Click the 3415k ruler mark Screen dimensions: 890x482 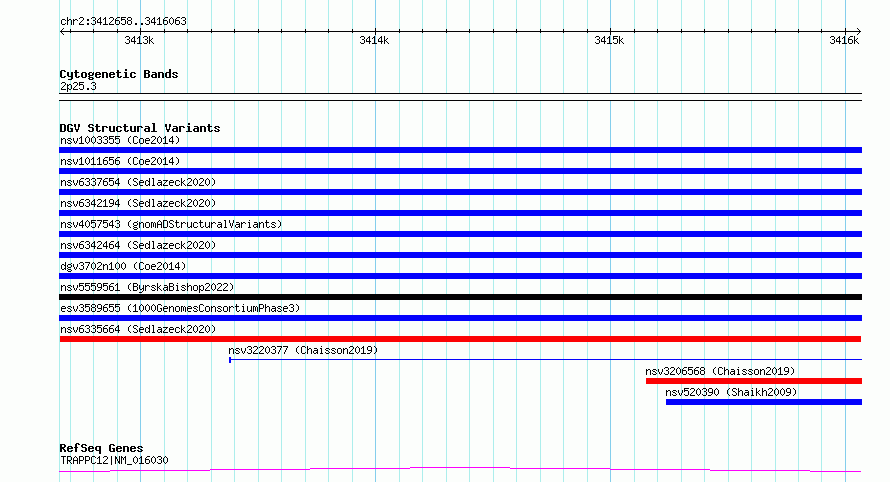[609, 40]
